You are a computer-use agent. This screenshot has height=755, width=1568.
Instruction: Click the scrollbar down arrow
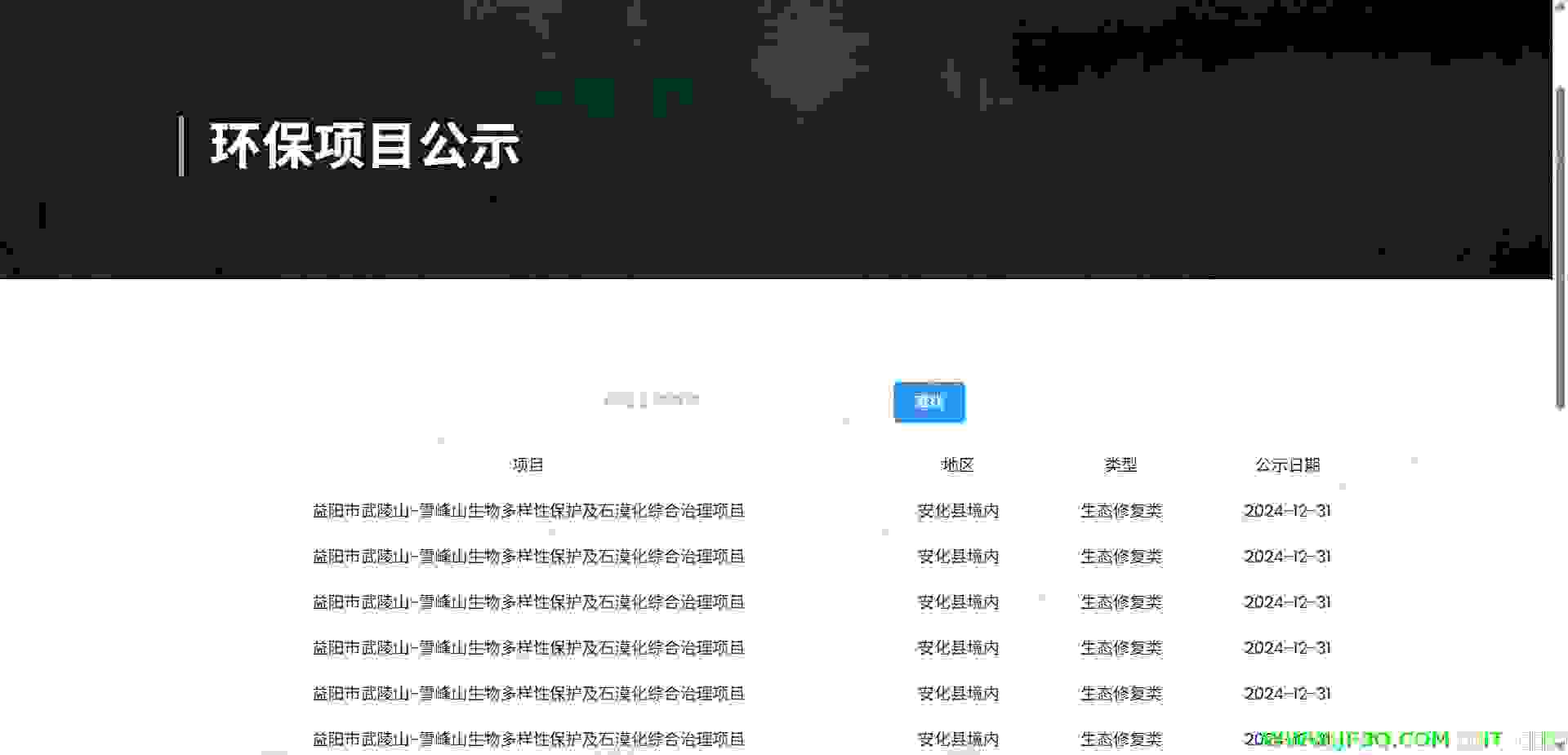pyautogui.click(x=1560, y=746)
